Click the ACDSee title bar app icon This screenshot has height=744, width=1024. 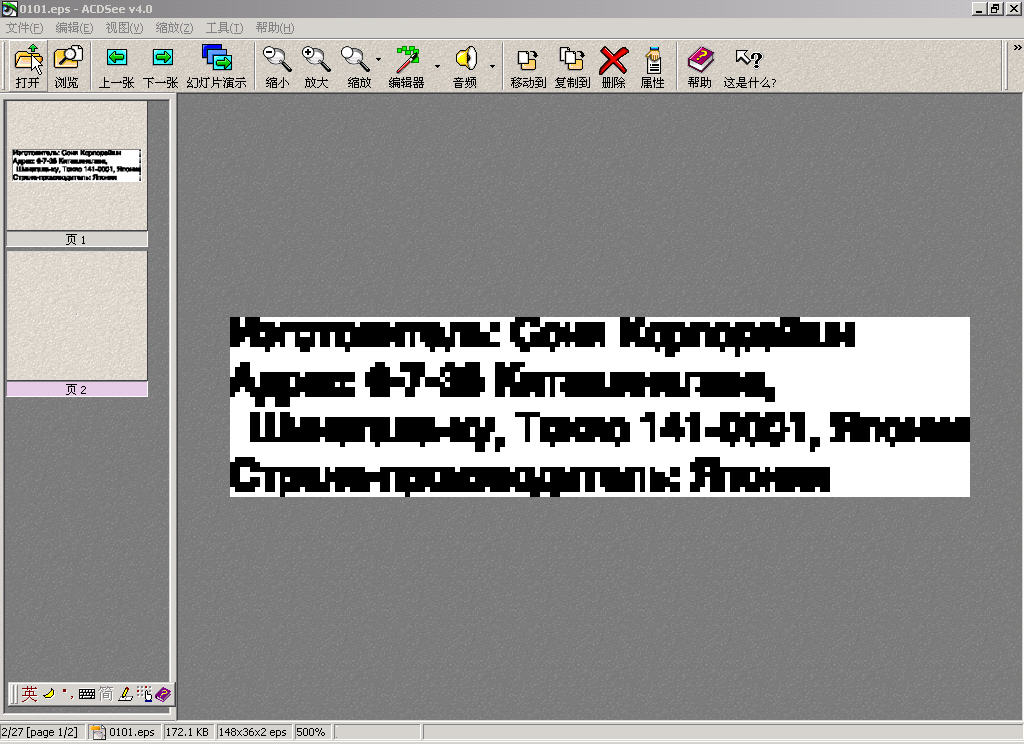click(9, 9)
